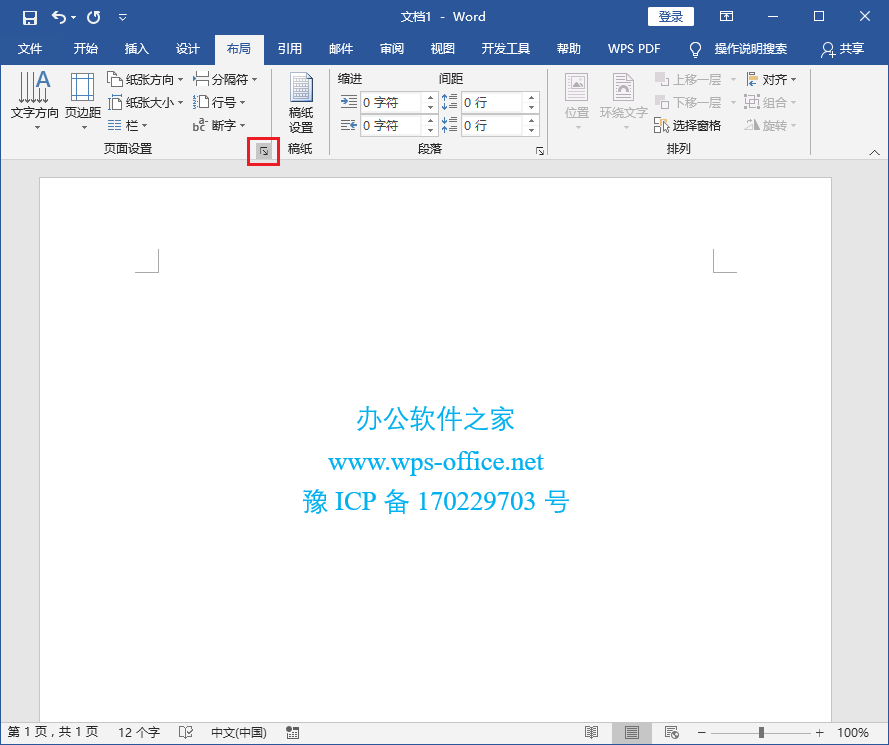
Task: Click the 操作说明搜索 search box
Action: [738, 49]
